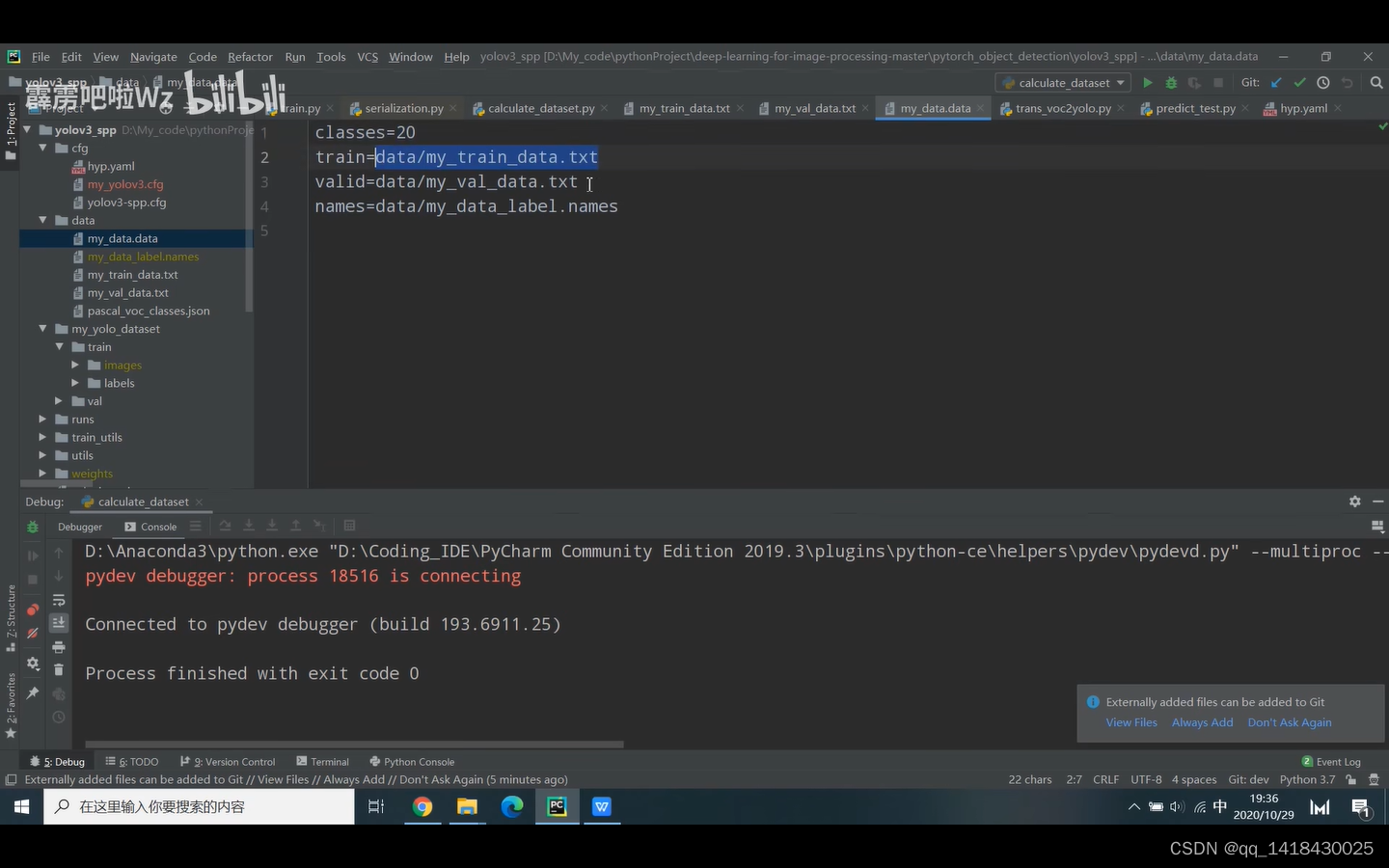Collapse the data folder
This screenshot has width=1389, height=868.
[42, 220]
